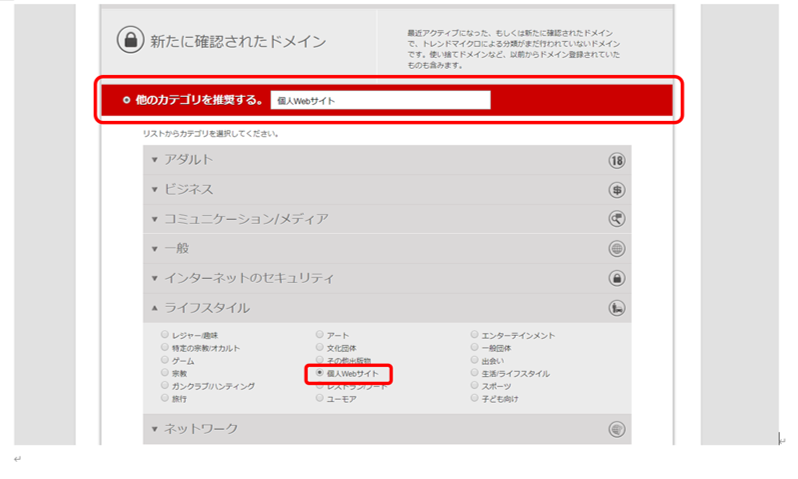Click the dollar icon on ビジネス row
Viewport: 798px width, 479px height.
pos(617,190)
